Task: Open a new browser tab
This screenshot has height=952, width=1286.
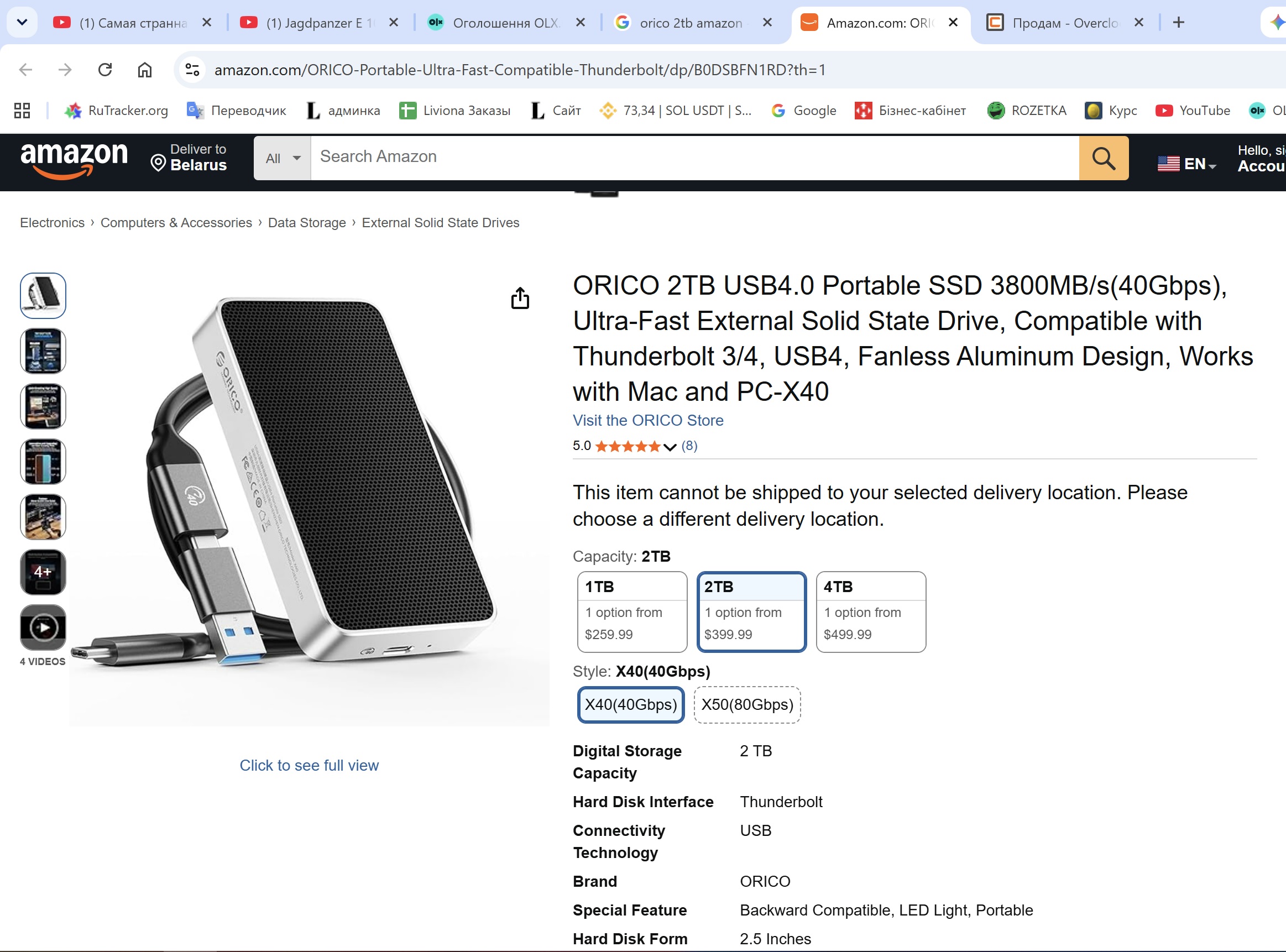Action: [x=1179, y=23]
